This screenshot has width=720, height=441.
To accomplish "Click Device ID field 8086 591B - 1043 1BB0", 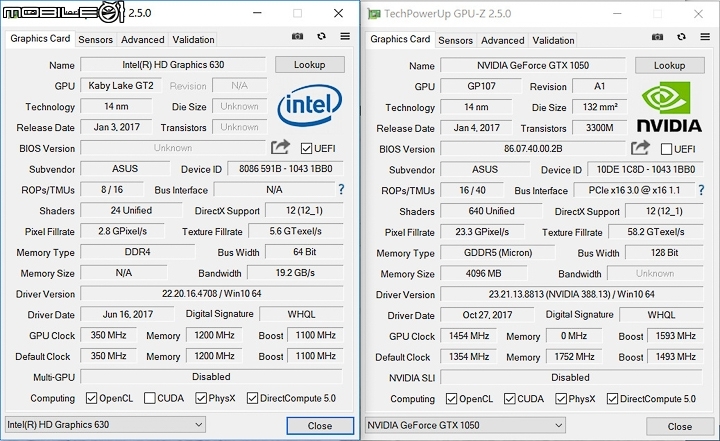I will [286, 169].
